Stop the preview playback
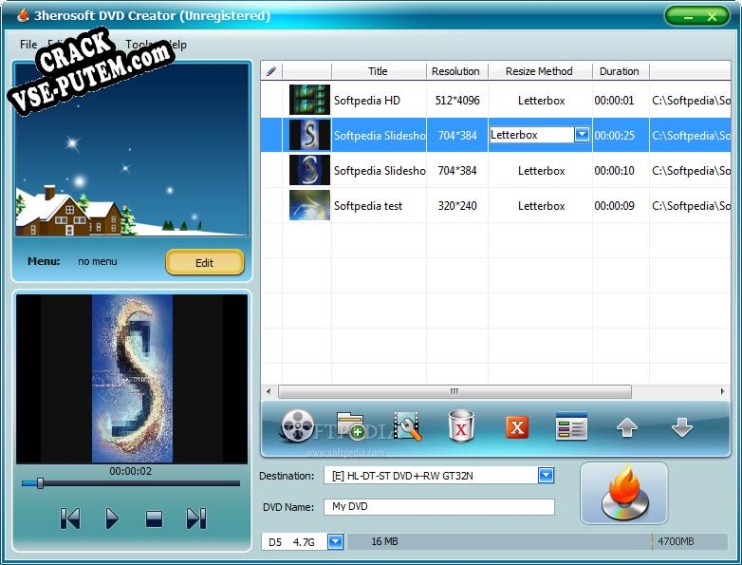742x565 pixels. click(154, 519)
